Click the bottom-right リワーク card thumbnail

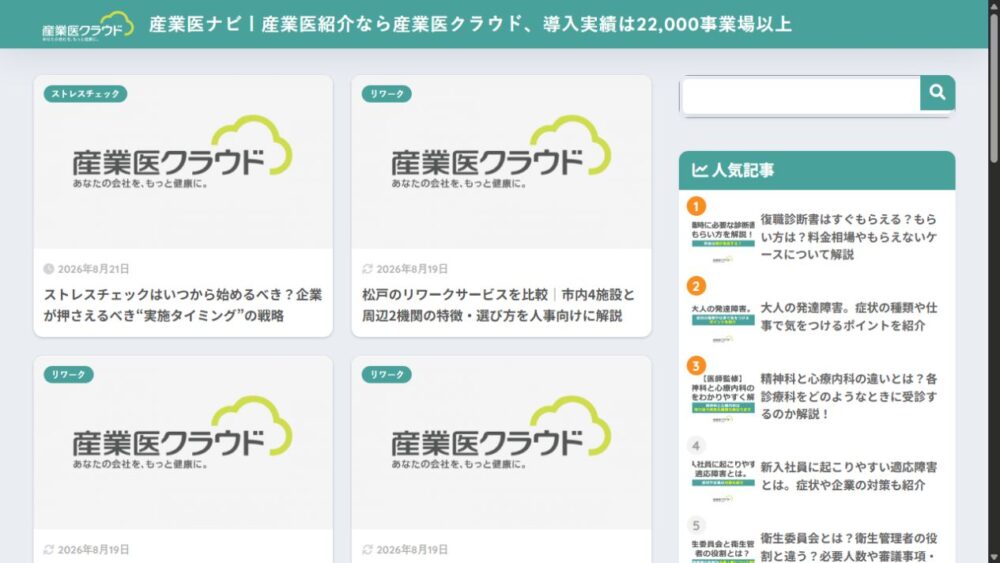click(501, 442)
